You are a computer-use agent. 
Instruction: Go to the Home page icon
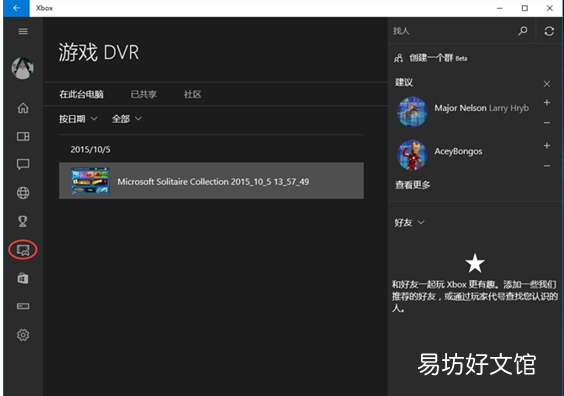tap(23, 108)
